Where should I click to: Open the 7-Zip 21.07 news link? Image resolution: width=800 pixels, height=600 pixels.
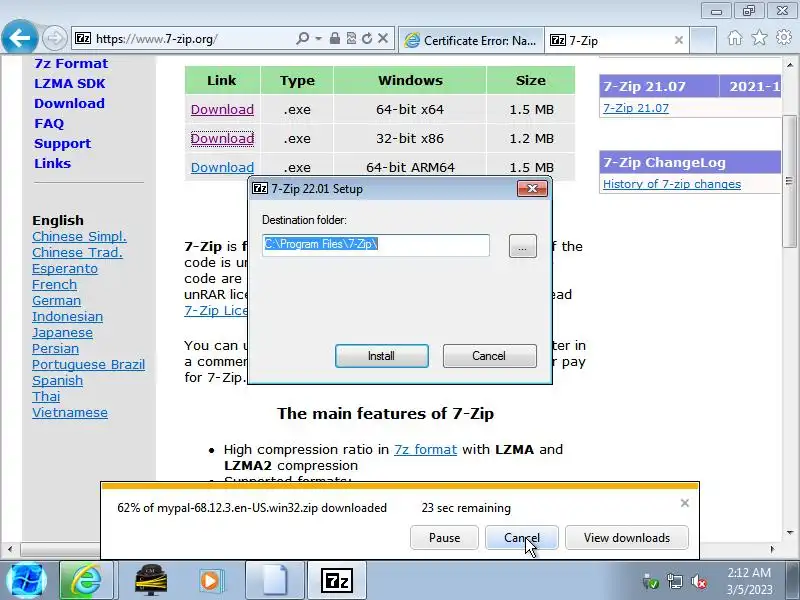636,108
